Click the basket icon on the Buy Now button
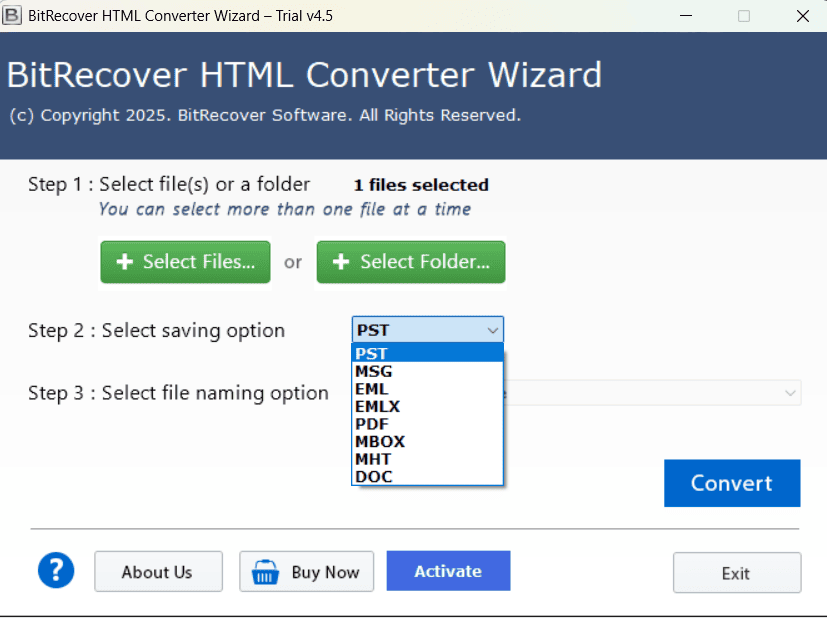Screen dimensions: 827x618 click(x=265, y=572)
